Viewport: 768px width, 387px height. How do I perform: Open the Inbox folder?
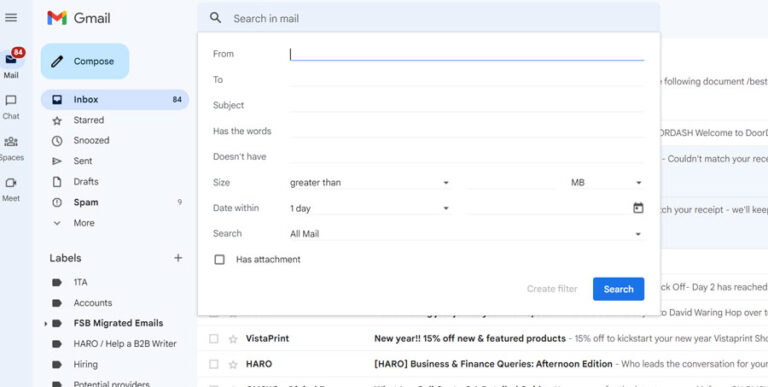(115, 99)
